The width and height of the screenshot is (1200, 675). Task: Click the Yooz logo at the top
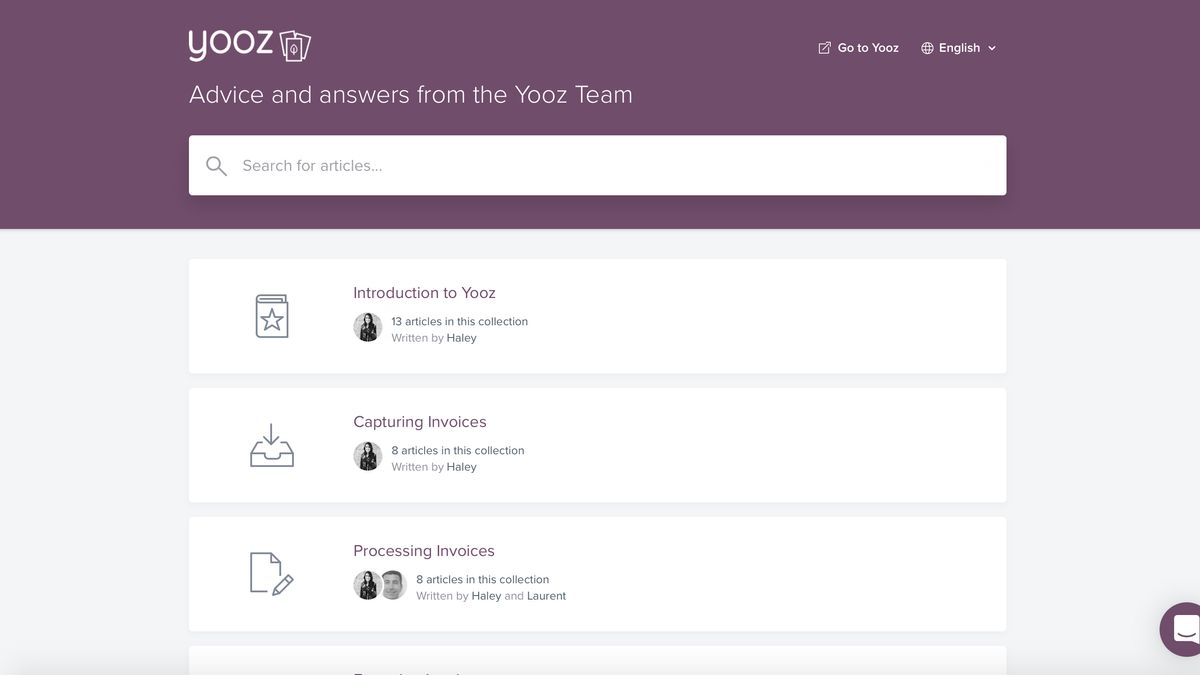tap(249, 44)
